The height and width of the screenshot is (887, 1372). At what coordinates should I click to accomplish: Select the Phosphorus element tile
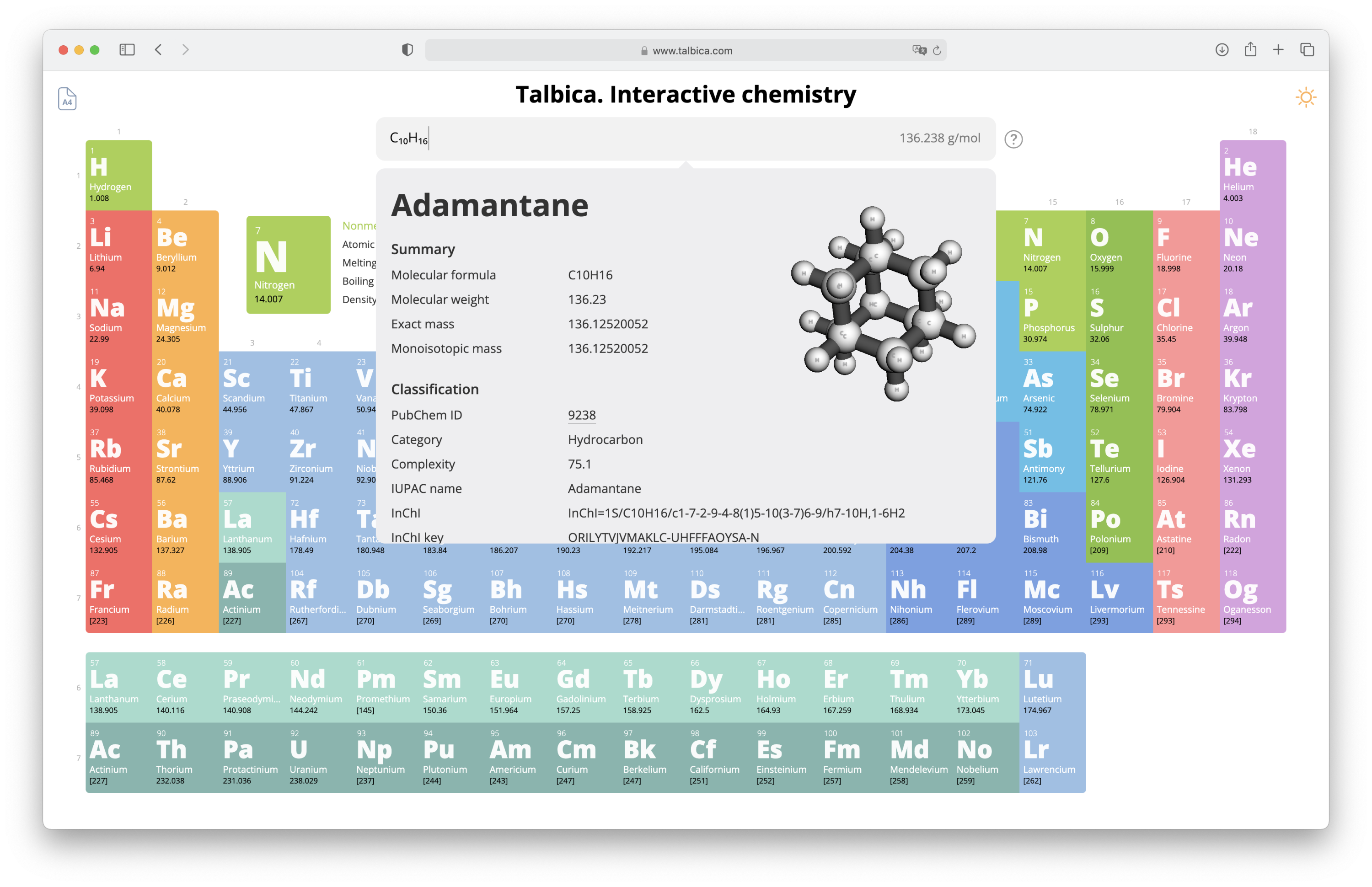click(x=1052, y=316)
